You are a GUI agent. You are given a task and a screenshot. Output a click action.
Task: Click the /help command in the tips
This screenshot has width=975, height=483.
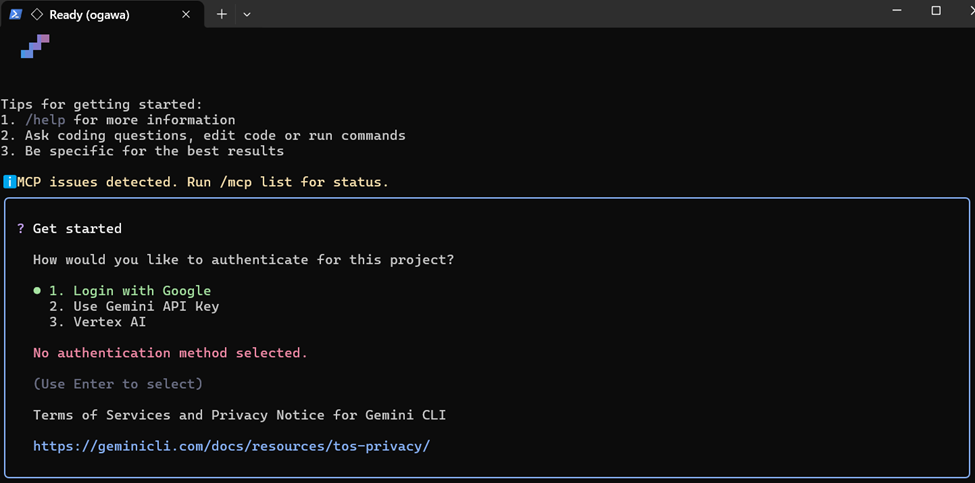[x=45, y=120]
